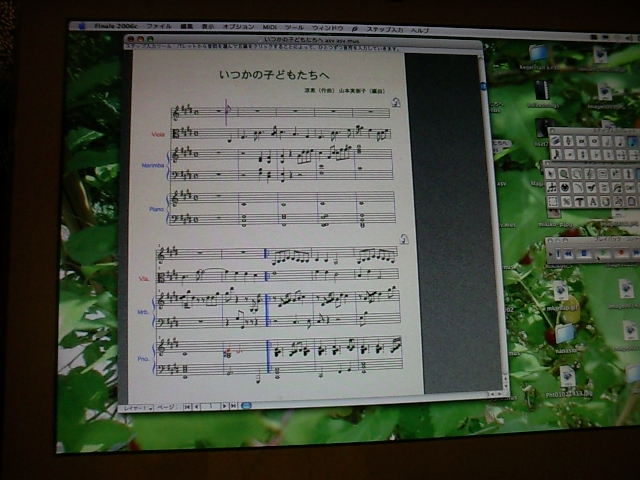
Task: Select the dark round icon tool in second row
Action: coord(564,188)
